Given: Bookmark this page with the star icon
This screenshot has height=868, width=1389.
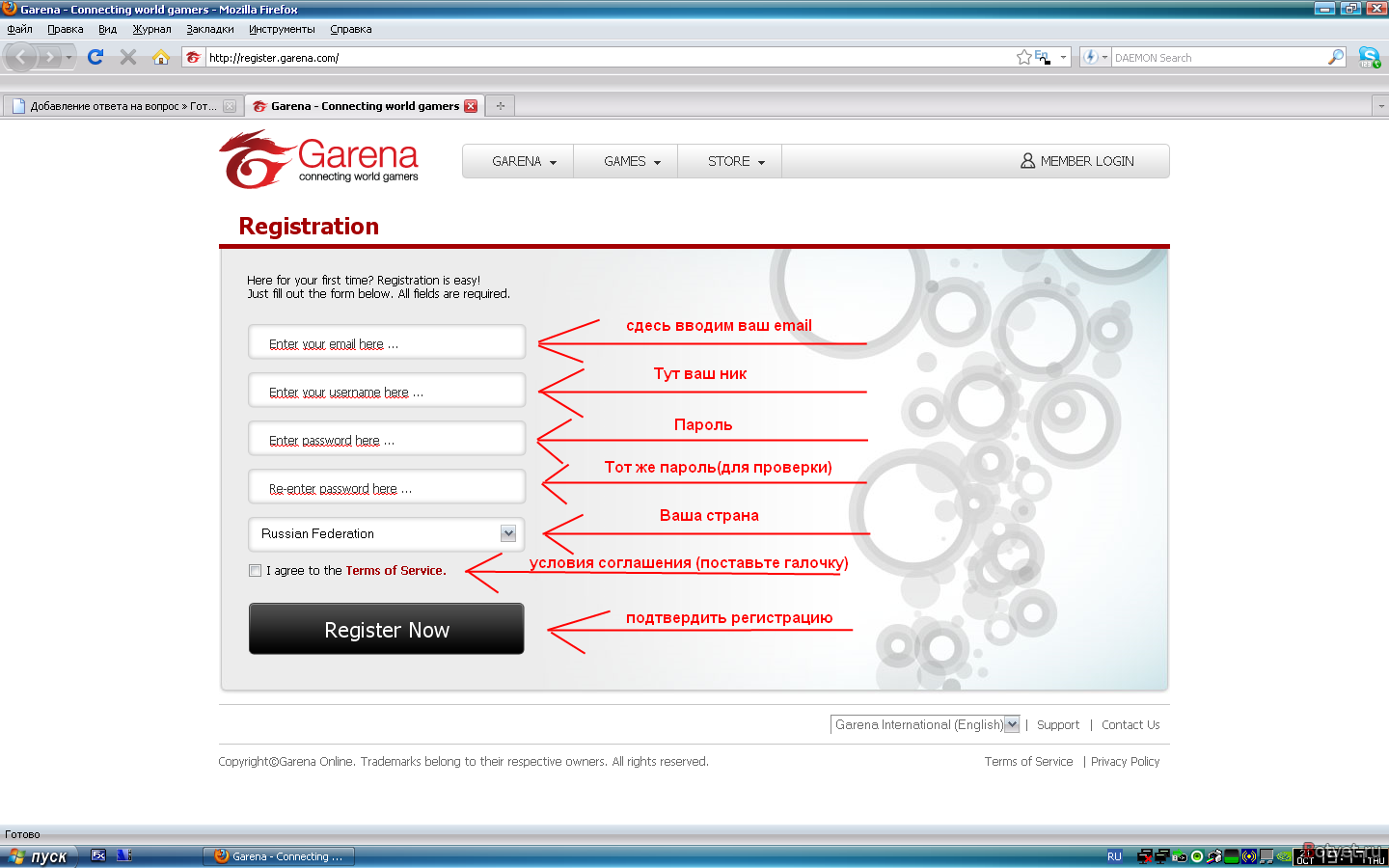Looking at the screenshot, I should coord(1023,57).
